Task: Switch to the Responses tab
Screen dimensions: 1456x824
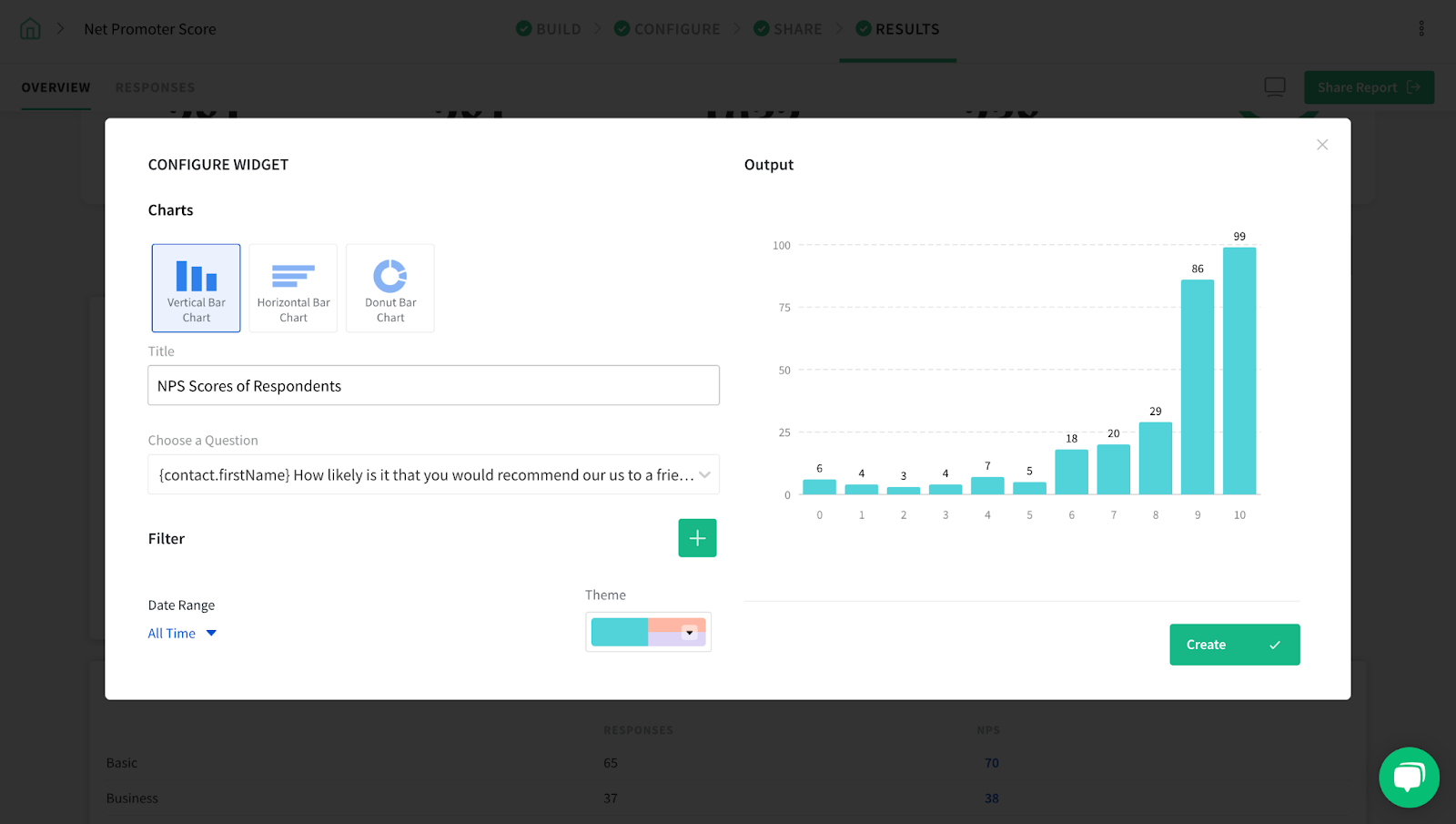Action: pyautogui.click(x=155, y=87)
